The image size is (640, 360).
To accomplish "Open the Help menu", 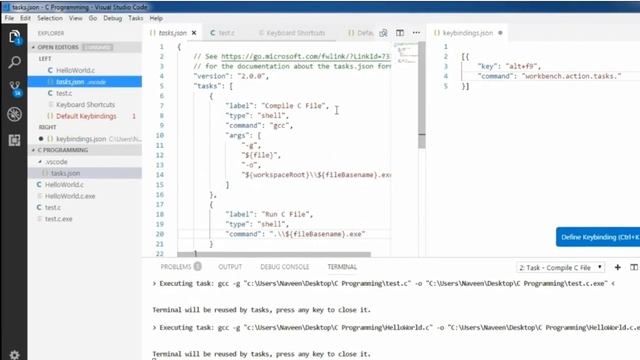I will point(156,18).
